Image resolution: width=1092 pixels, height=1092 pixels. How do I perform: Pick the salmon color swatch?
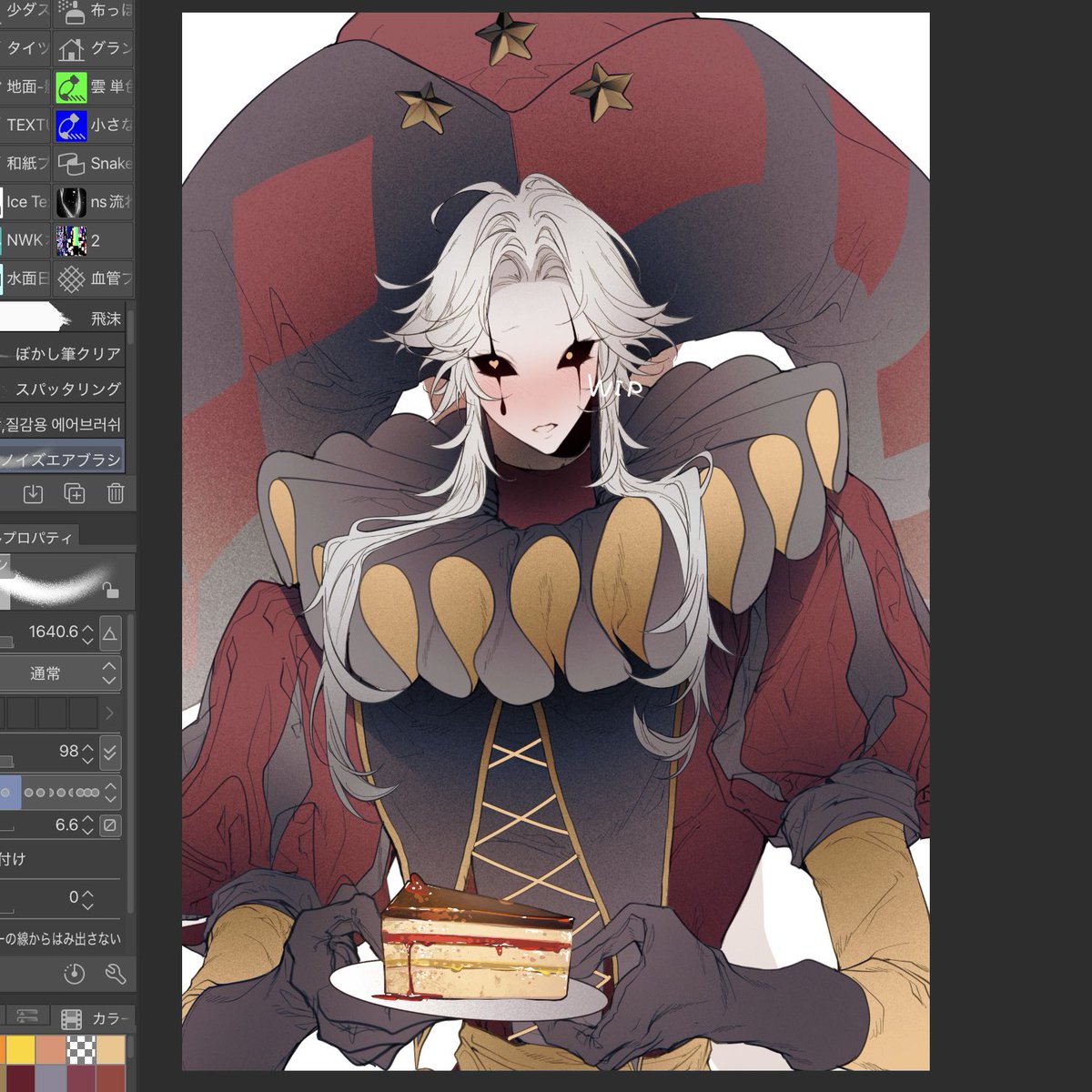[x=51, y=1049]
